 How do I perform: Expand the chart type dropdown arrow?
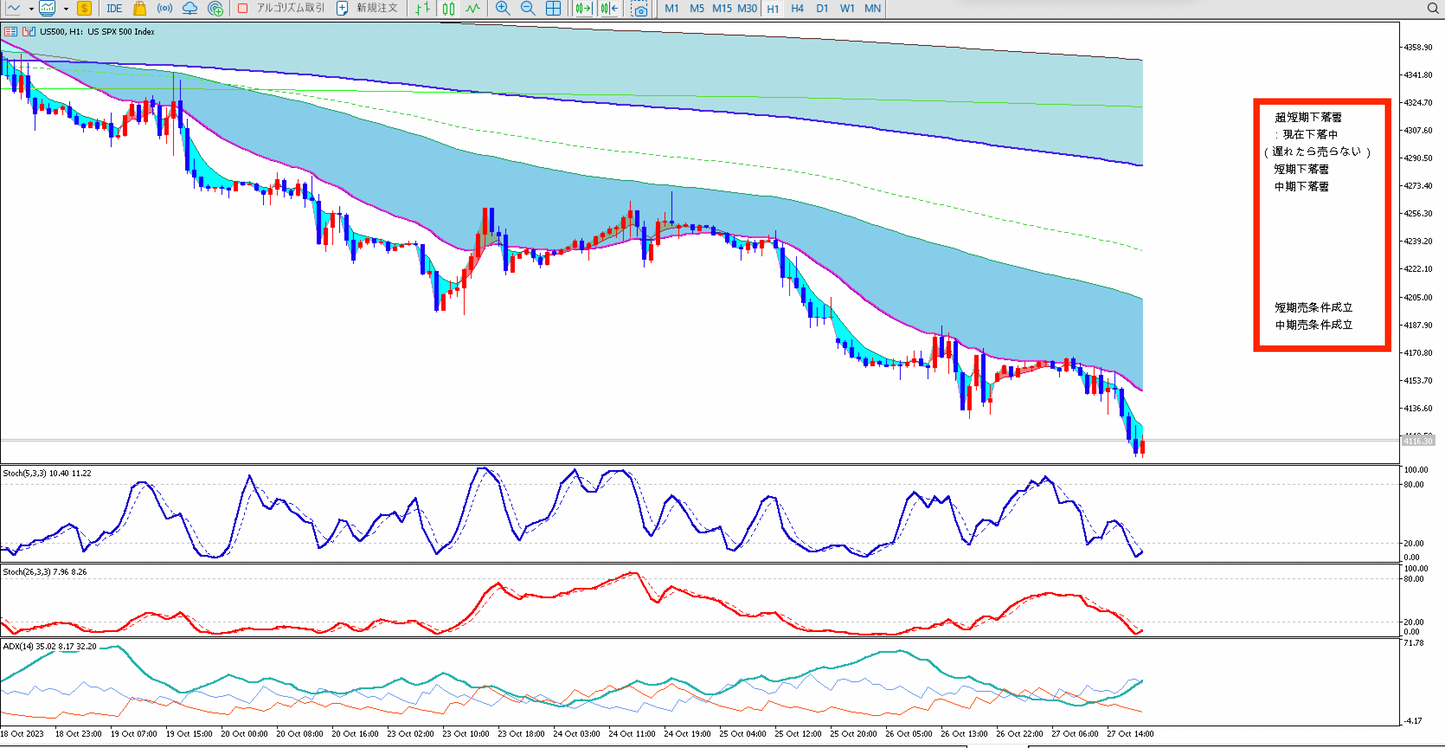[31, 8]
